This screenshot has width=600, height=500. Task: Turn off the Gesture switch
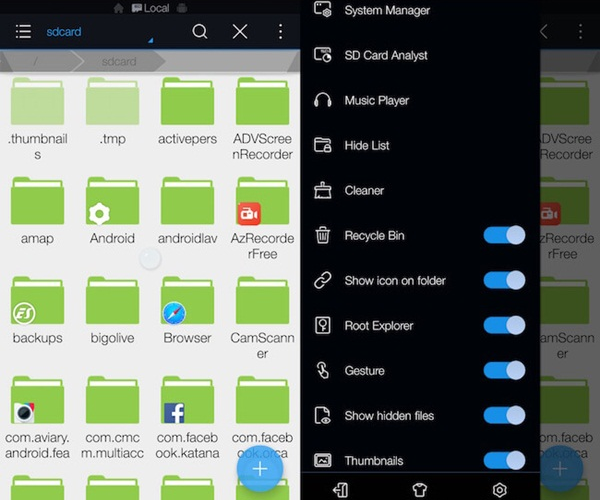point(504,370)
